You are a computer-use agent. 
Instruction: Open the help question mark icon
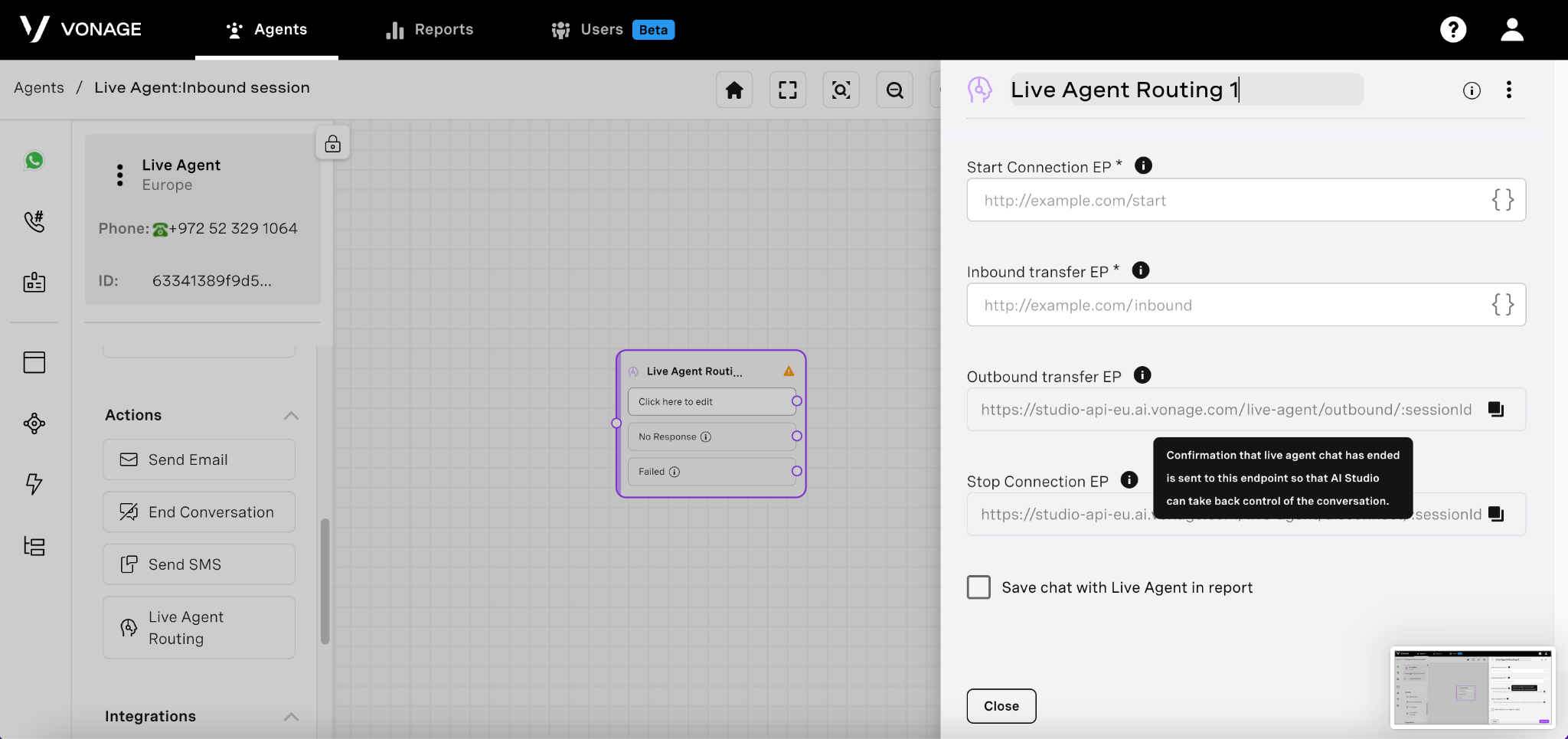pos(1452,30)
